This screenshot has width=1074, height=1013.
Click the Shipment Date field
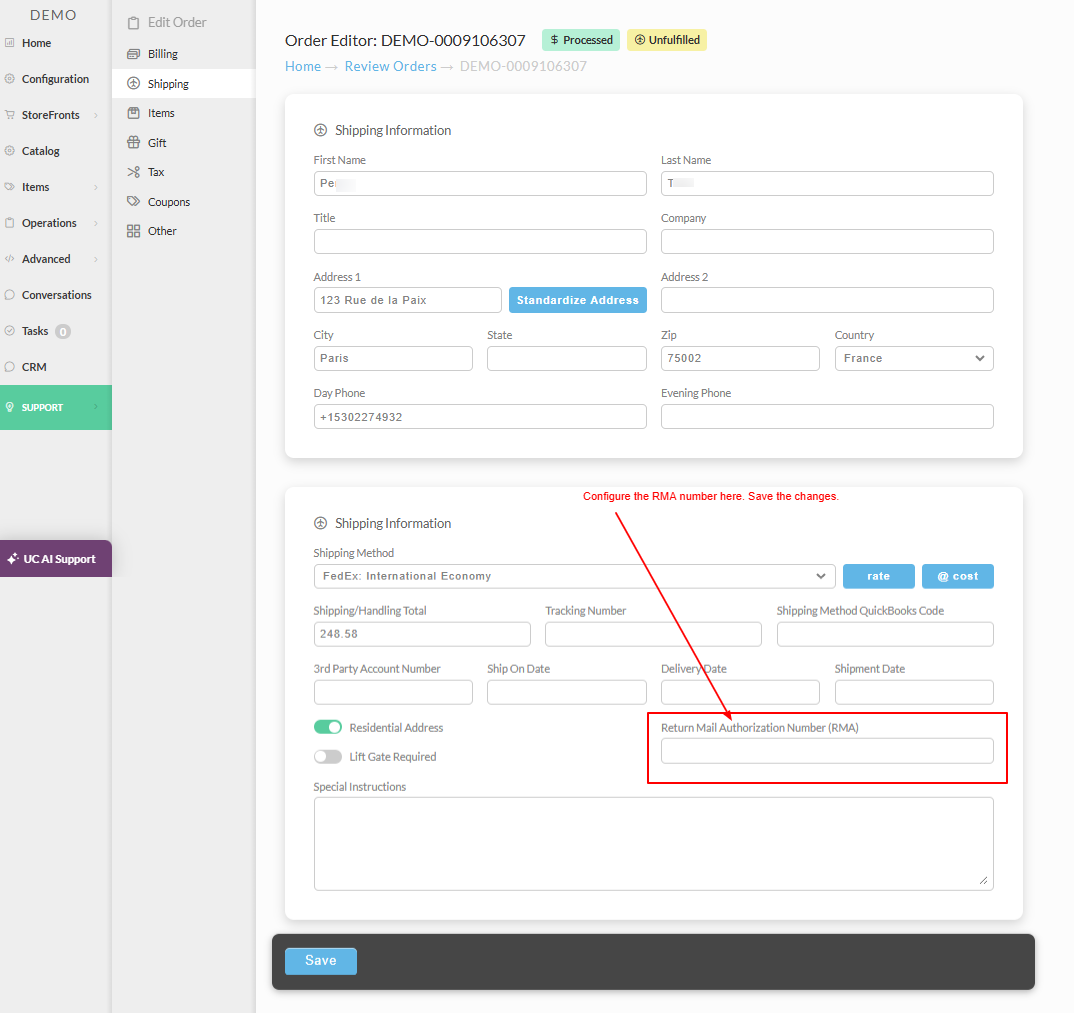(x=914, y=692)
